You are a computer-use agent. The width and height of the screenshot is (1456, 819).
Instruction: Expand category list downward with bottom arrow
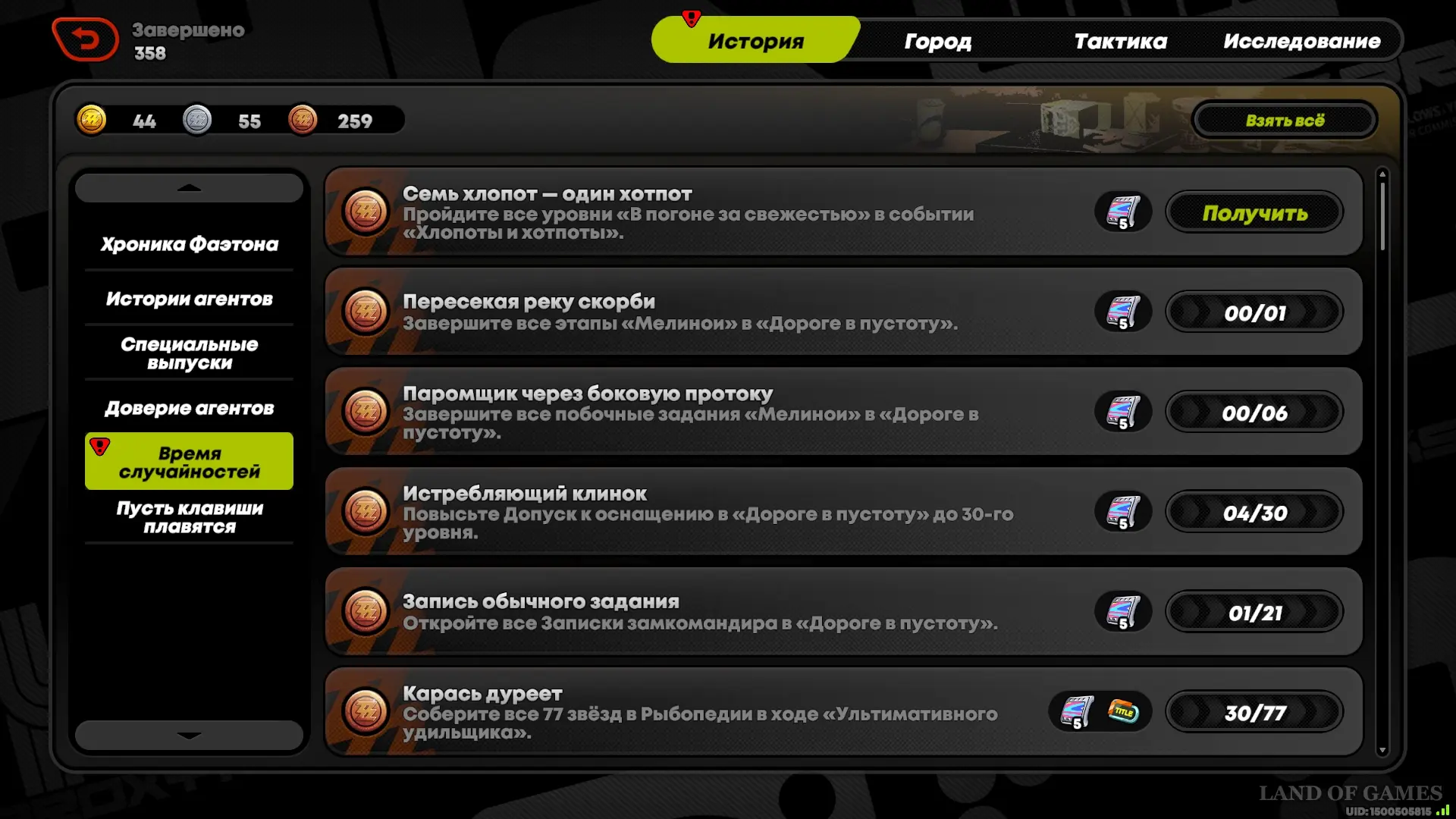tap(189, 735)
